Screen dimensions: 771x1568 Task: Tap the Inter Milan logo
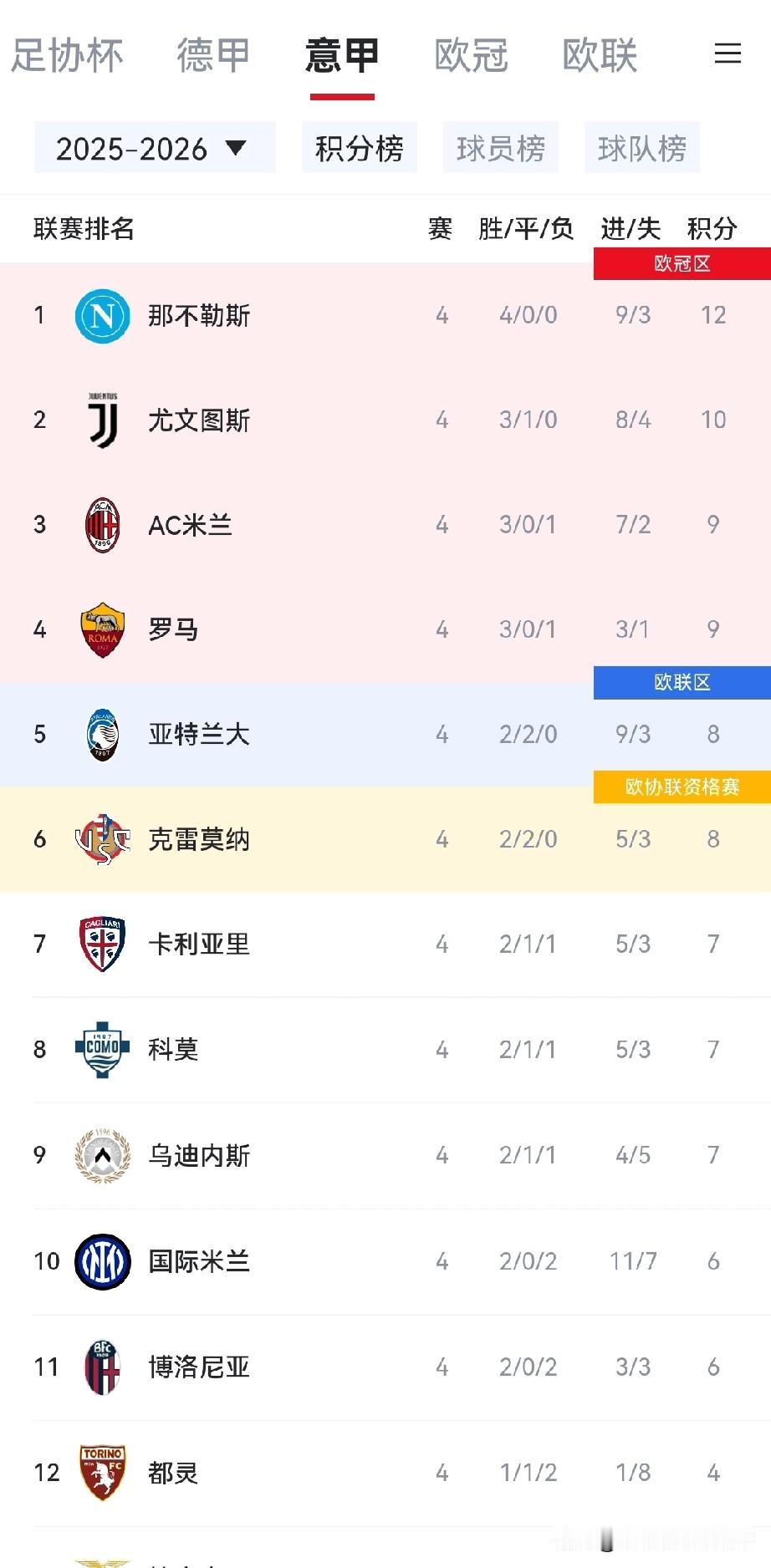coord(102,1261)
